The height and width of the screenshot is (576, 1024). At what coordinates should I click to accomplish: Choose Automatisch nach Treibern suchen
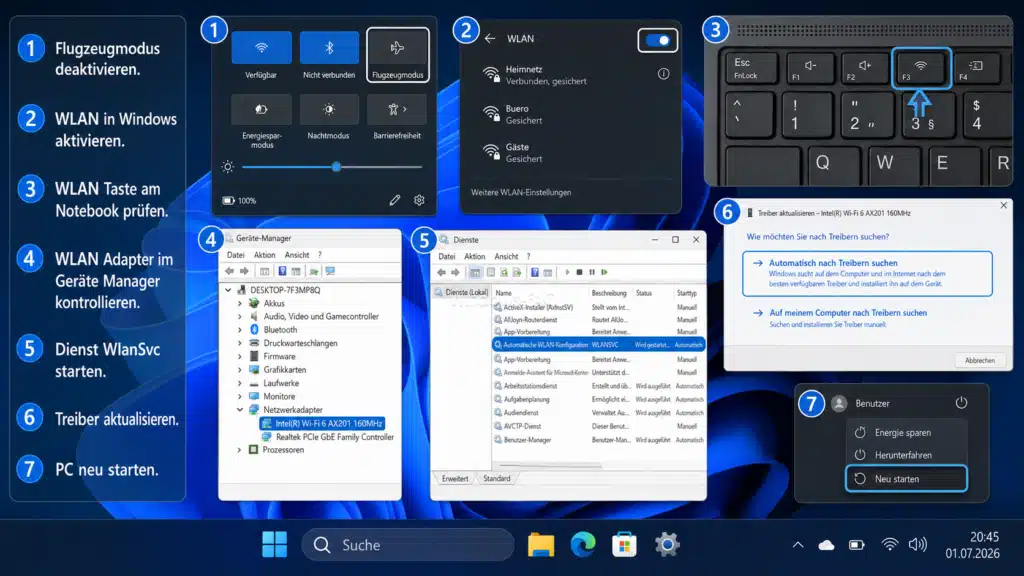tap(867, 274)
